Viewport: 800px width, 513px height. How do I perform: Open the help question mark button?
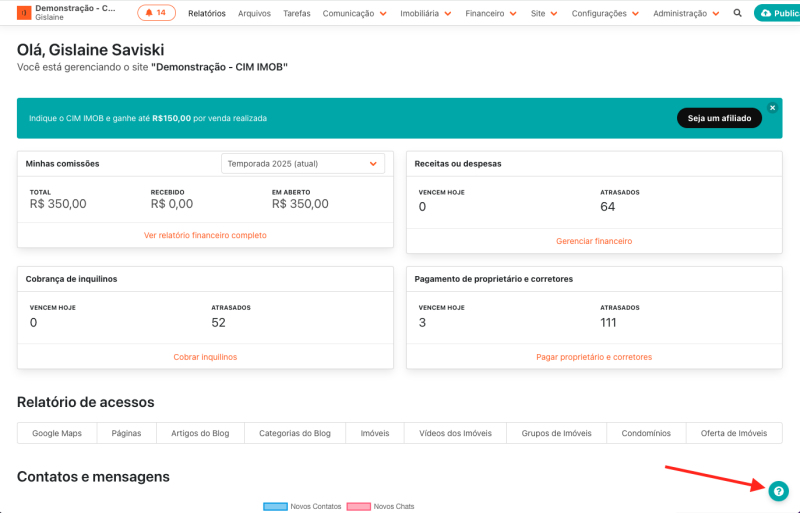tap(778, 491)
